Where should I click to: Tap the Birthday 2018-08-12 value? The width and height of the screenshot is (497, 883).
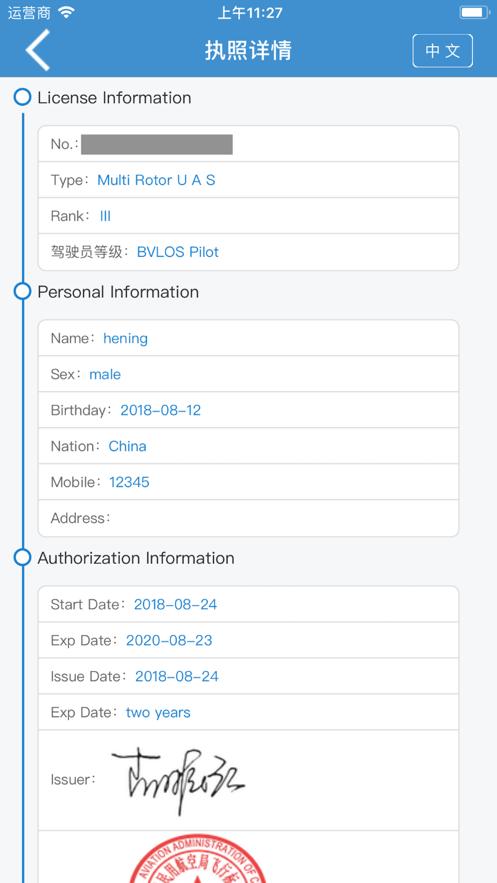coord(160,410)
